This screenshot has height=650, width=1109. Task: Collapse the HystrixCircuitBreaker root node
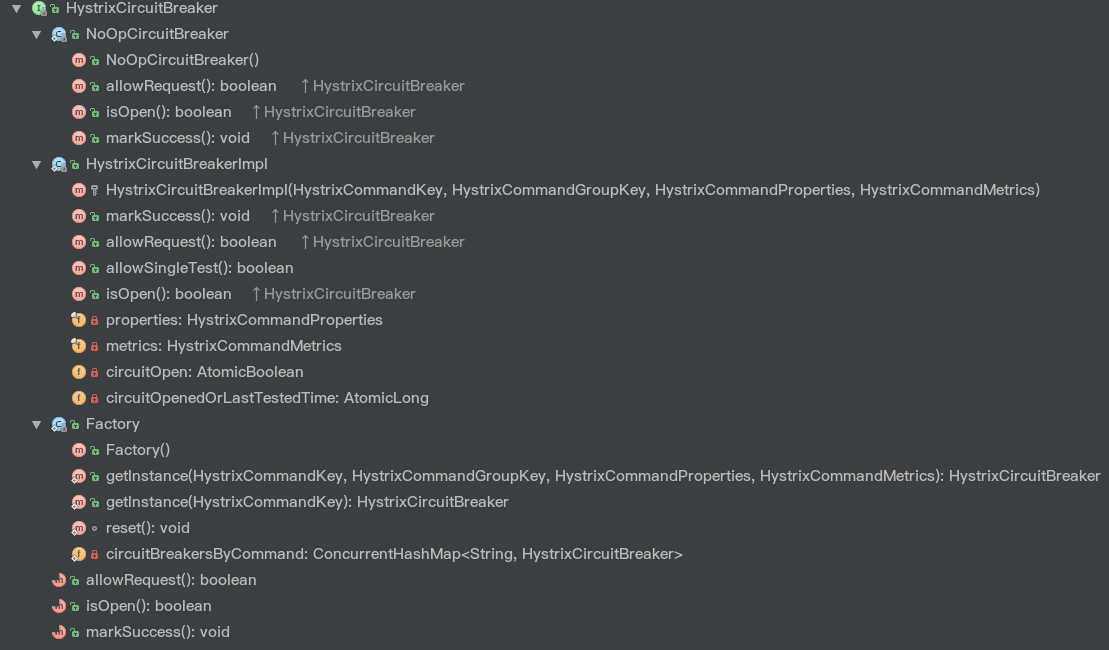coord(16,8)
